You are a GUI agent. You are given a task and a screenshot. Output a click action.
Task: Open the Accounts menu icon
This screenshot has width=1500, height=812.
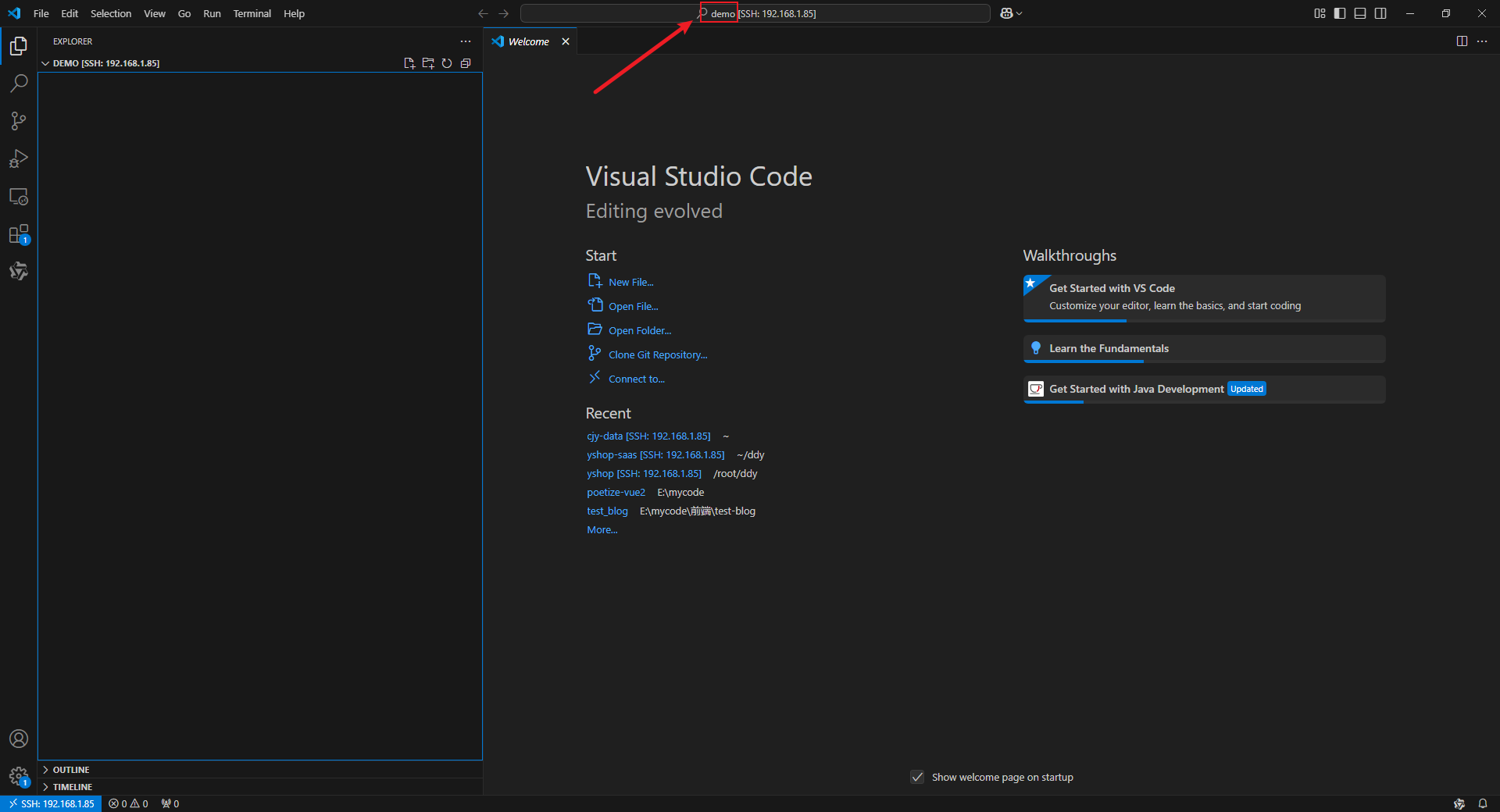19,739
